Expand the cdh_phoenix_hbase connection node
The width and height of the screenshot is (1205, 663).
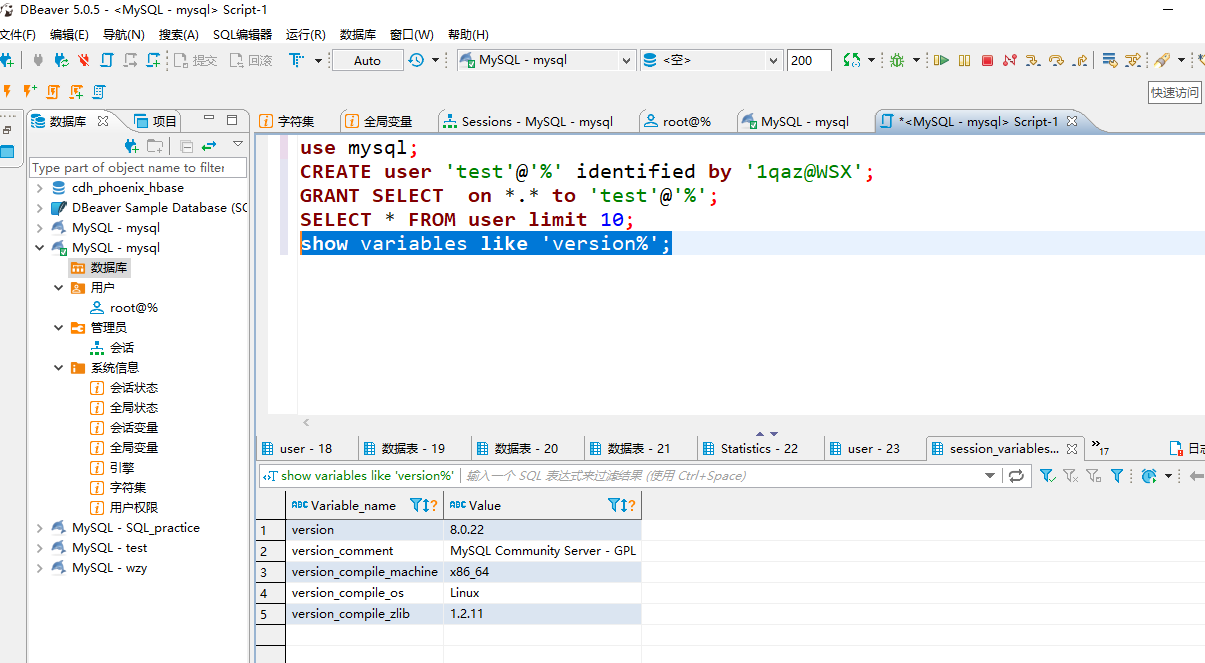tap(39, 188)
